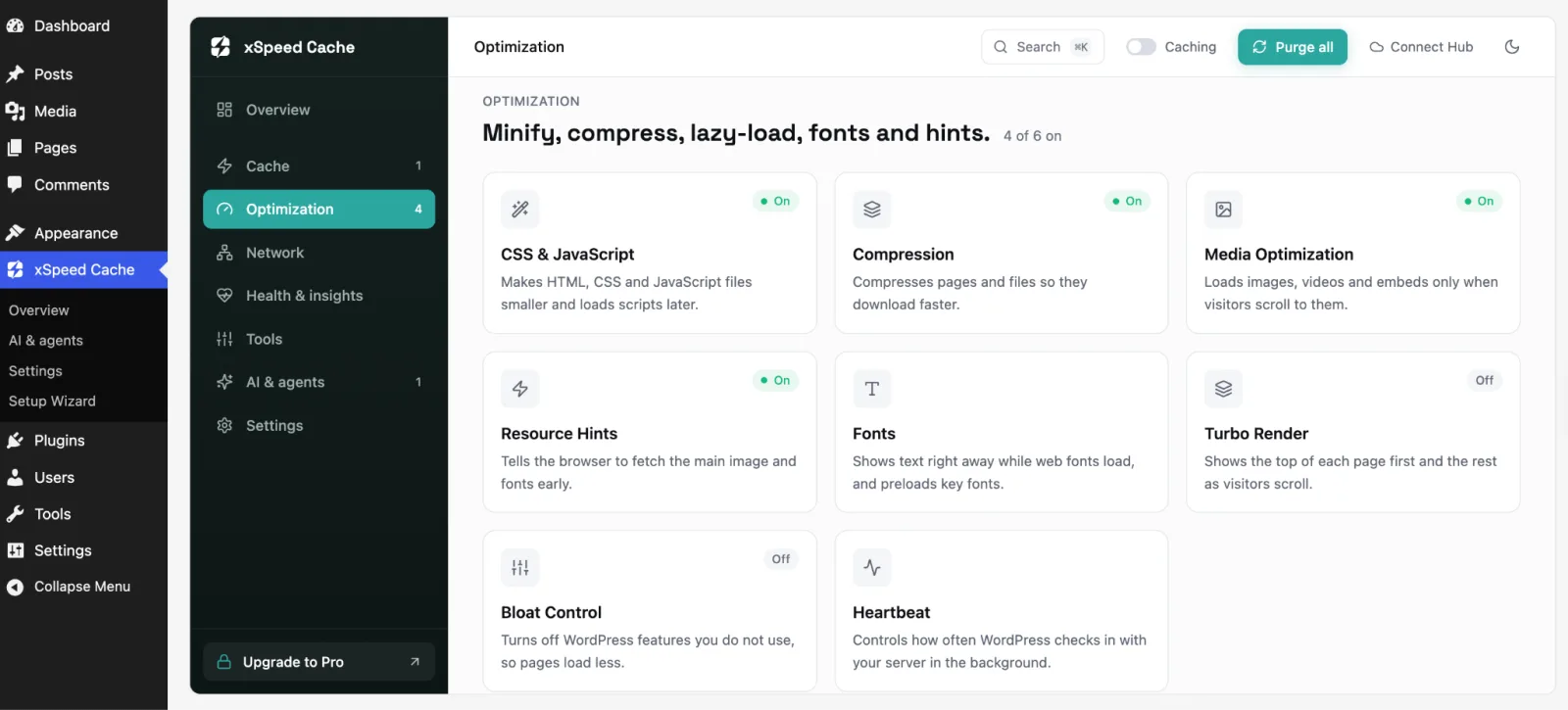Click the On status badge of Compression
This screenshot has height=710, width=1568.
click(x=1127, y=201)
